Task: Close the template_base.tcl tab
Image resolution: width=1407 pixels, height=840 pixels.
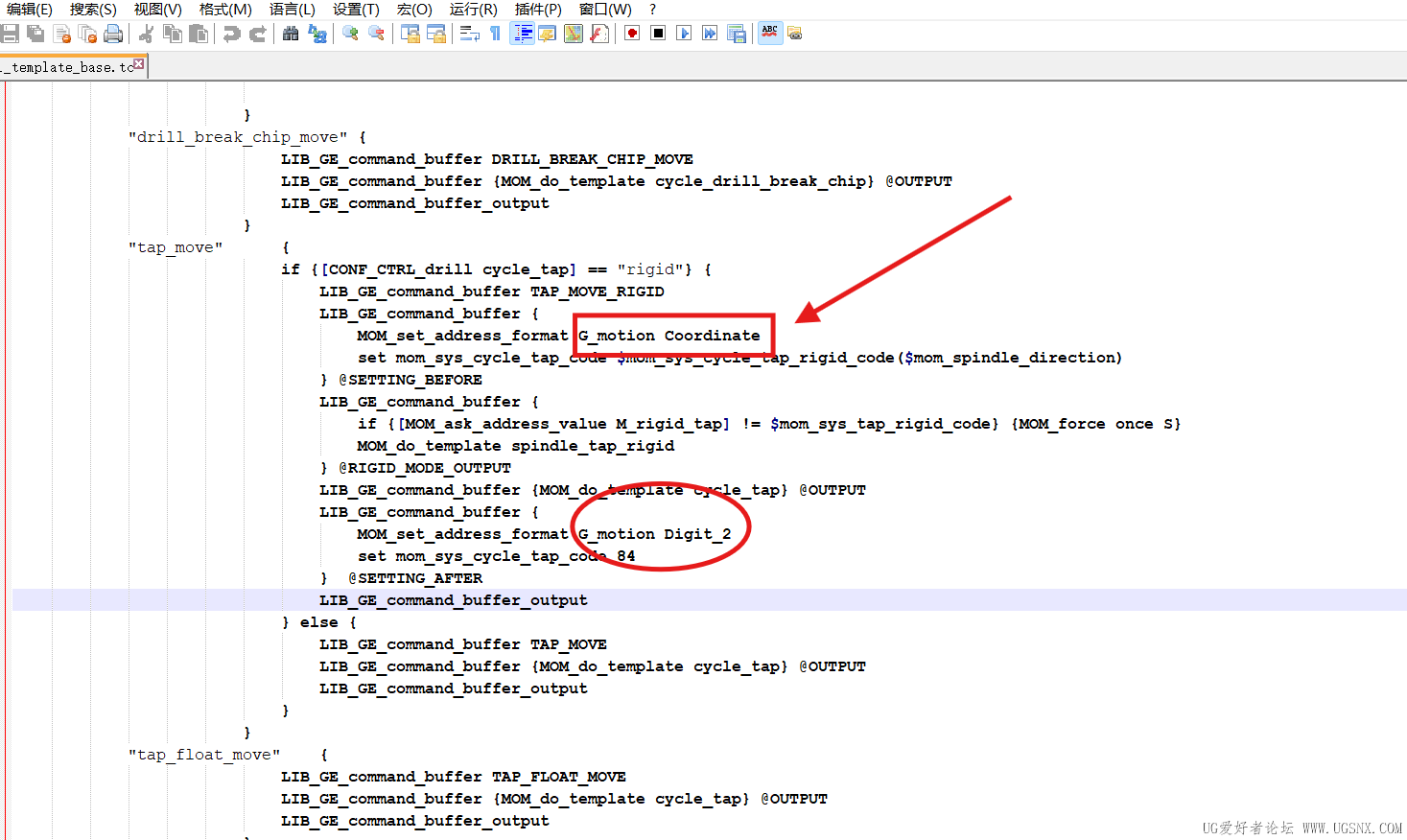Action: [x=139, y=64]
